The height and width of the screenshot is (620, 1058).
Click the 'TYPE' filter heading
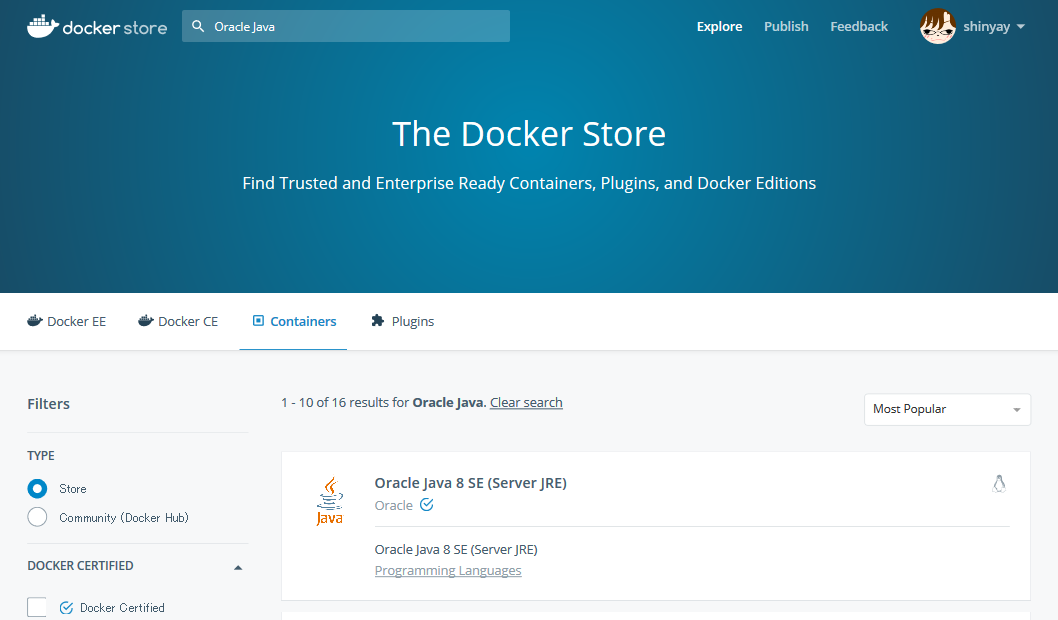coord(41,456)
